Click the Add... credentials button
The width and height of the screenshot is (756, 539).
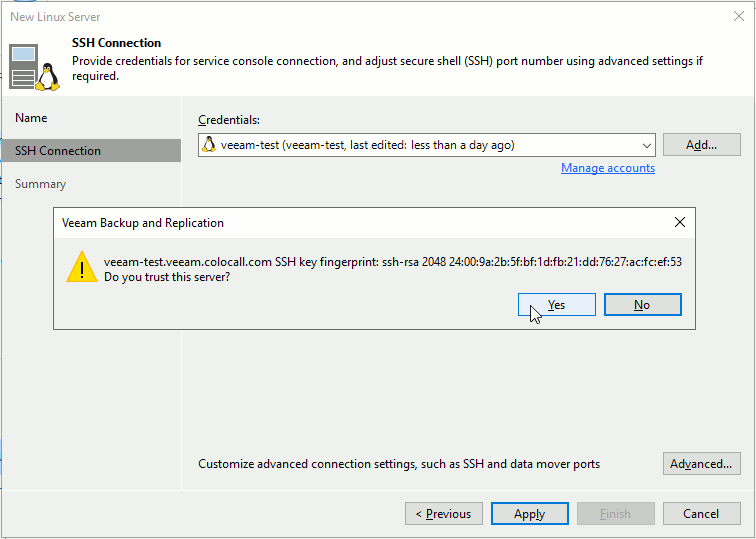(x=702, y=145)
